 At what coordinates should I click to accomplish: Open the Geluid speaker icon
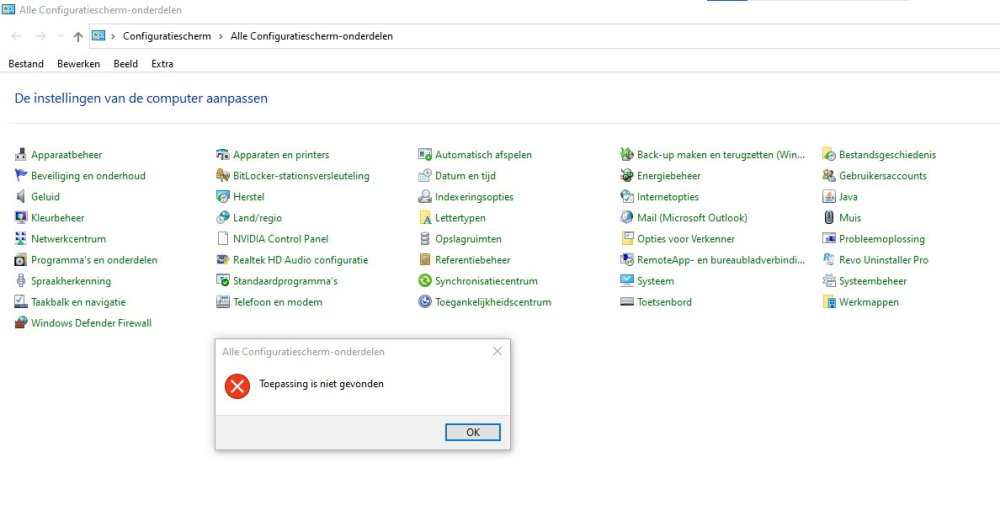(20, 196)
